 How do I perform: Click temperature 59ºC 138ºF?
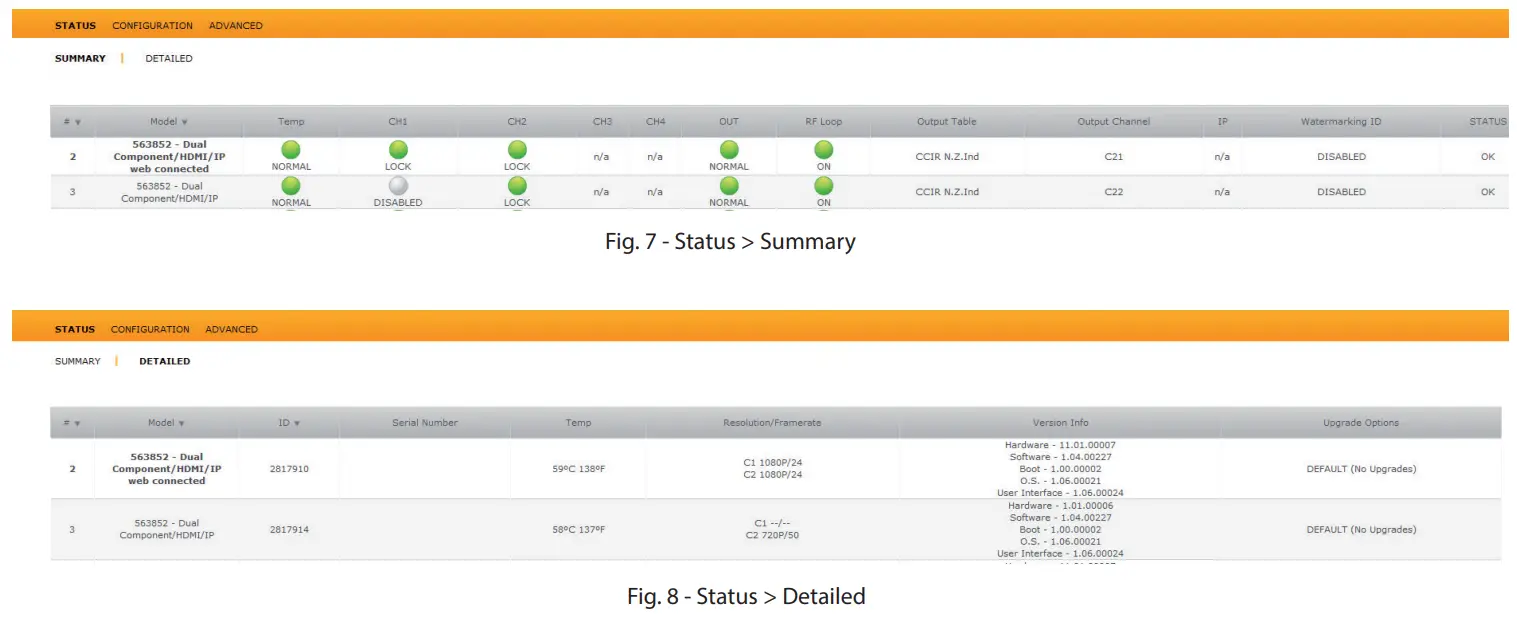coord(578,469)
